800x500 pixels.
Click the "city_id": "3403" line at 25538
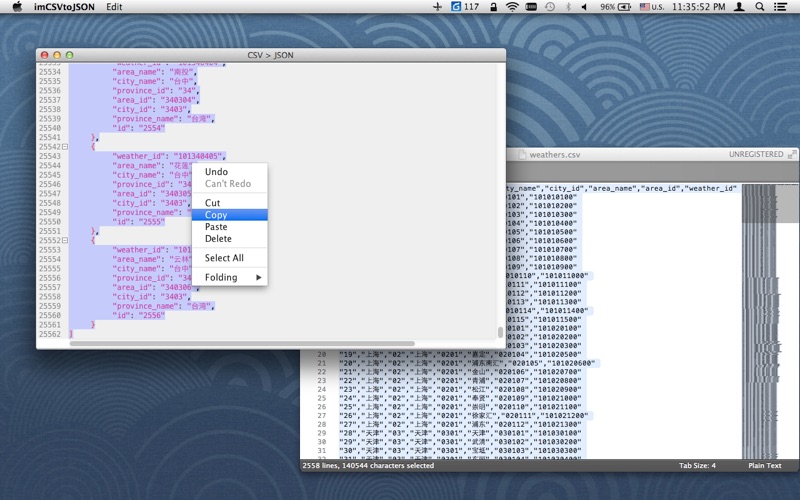[x=152, y=109]
